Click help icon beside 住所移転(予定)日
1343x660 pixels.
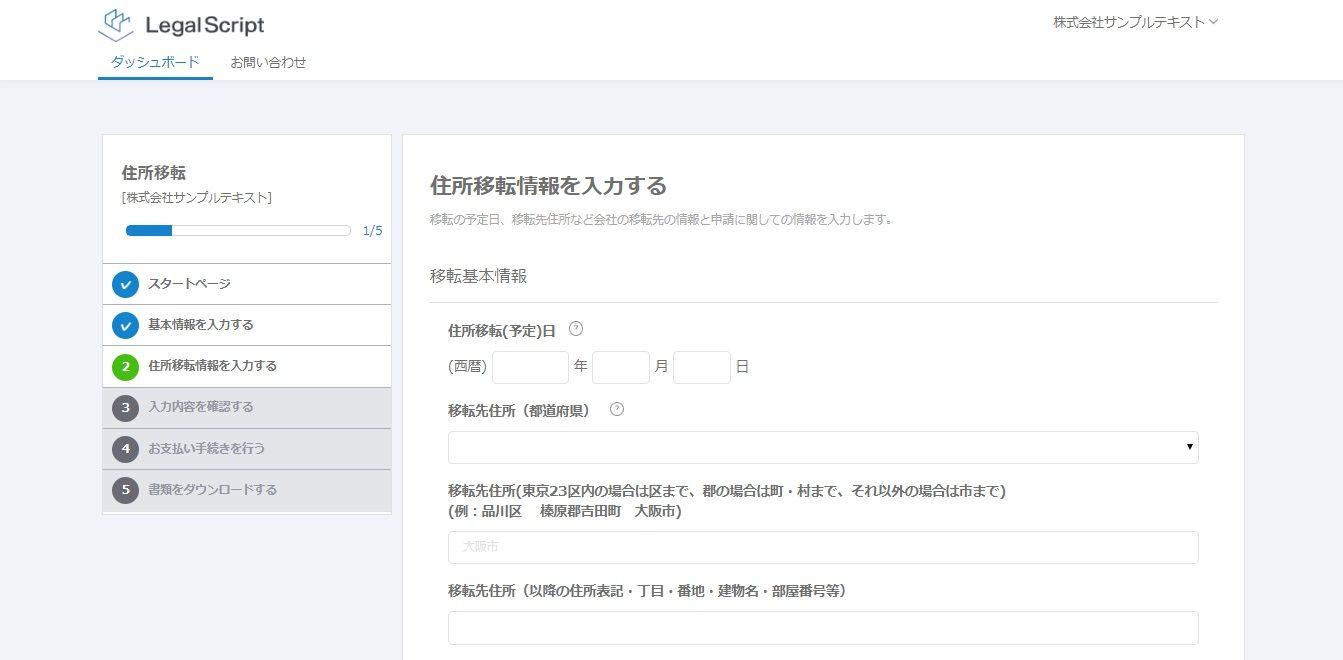coord(575,329)
